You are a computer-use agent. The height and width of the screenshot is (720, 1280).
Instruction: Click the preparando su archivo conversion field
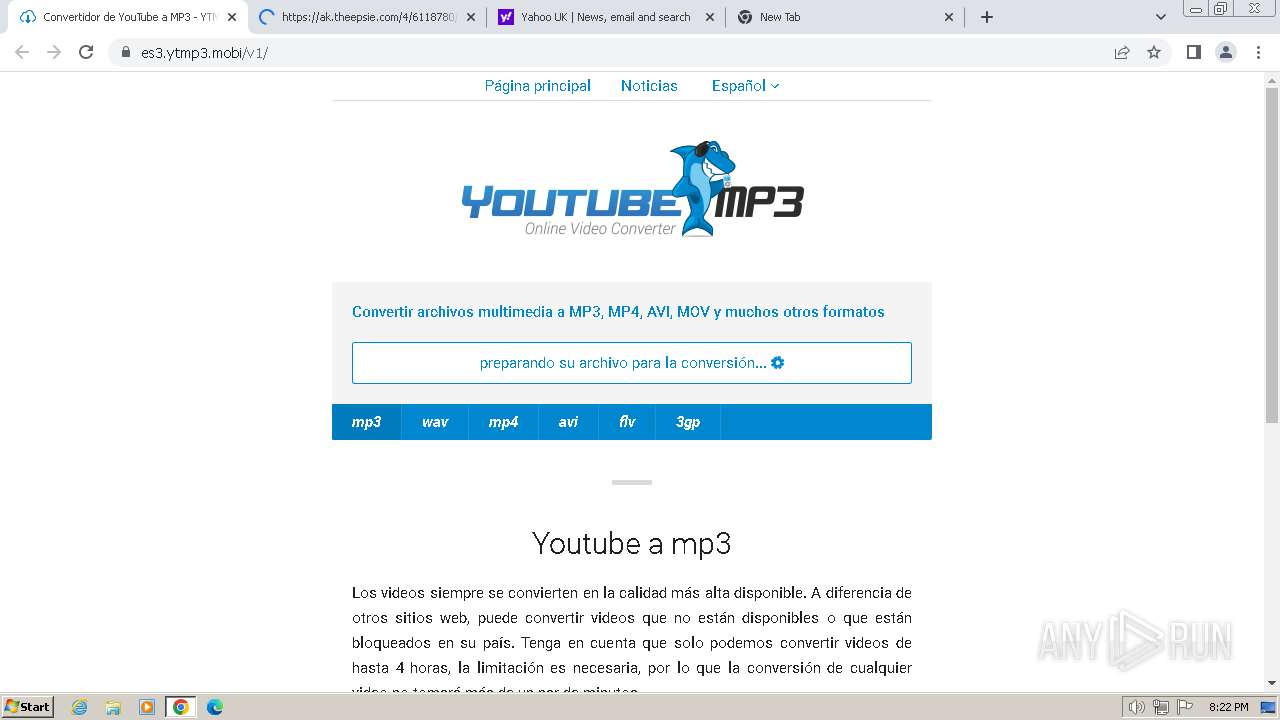[x=632, y=363]
